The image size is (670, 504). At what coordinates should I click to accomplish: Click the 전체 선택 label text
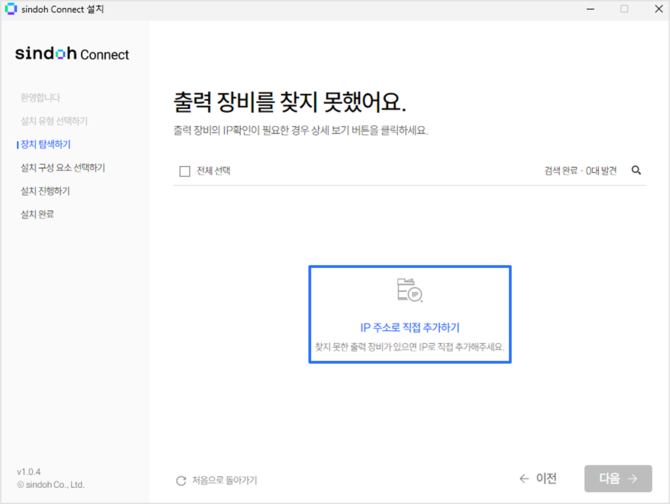click(x=213, y=171)
